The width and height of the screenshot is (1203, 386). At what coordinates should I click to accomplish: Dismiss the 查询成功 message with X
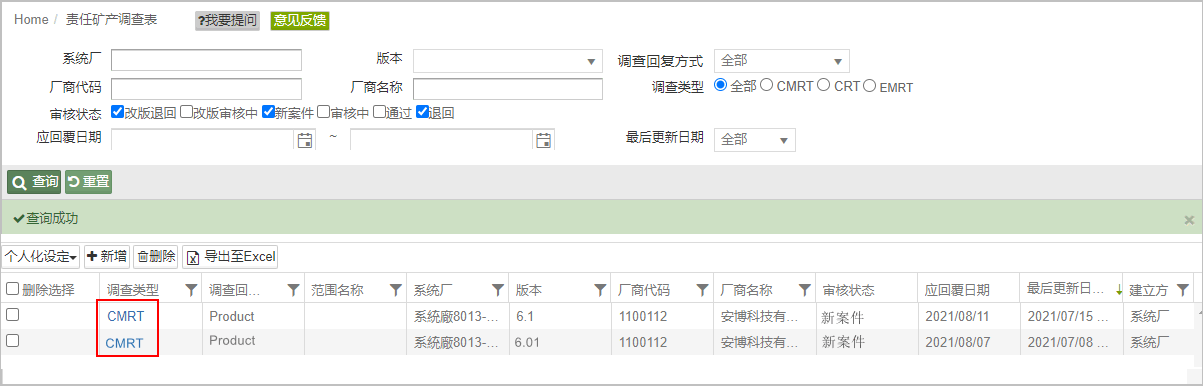pyautogui.click(x=1189, y=219)
